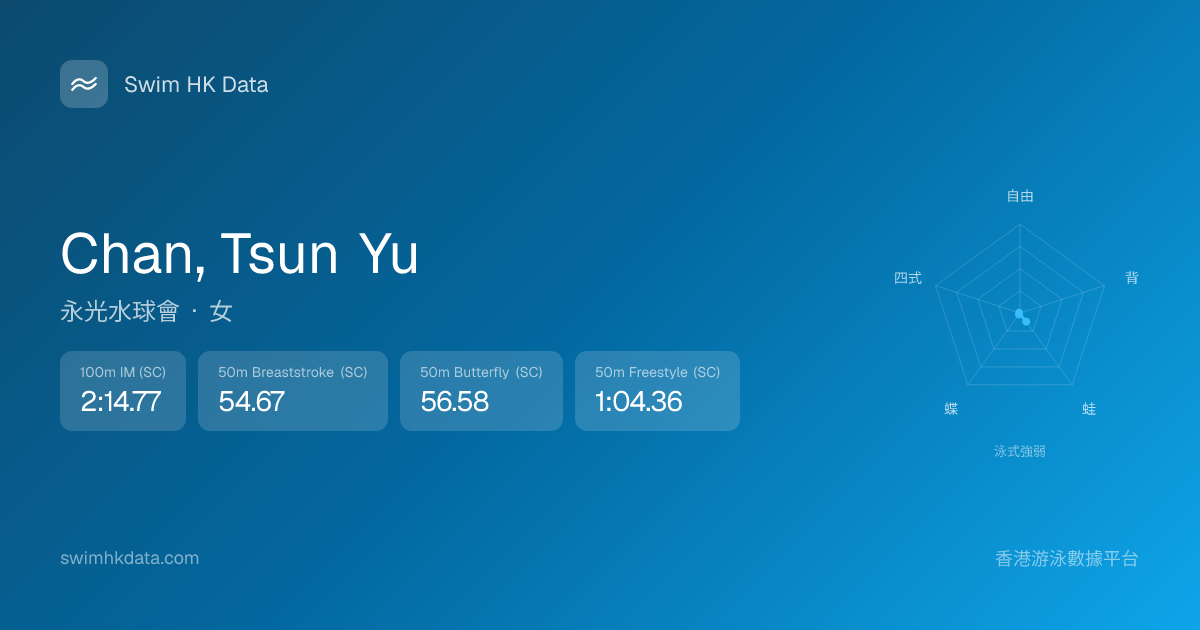Open the 50m Freestyle (SC) stat card
The image size is (1200, 630).
[657, 391]
